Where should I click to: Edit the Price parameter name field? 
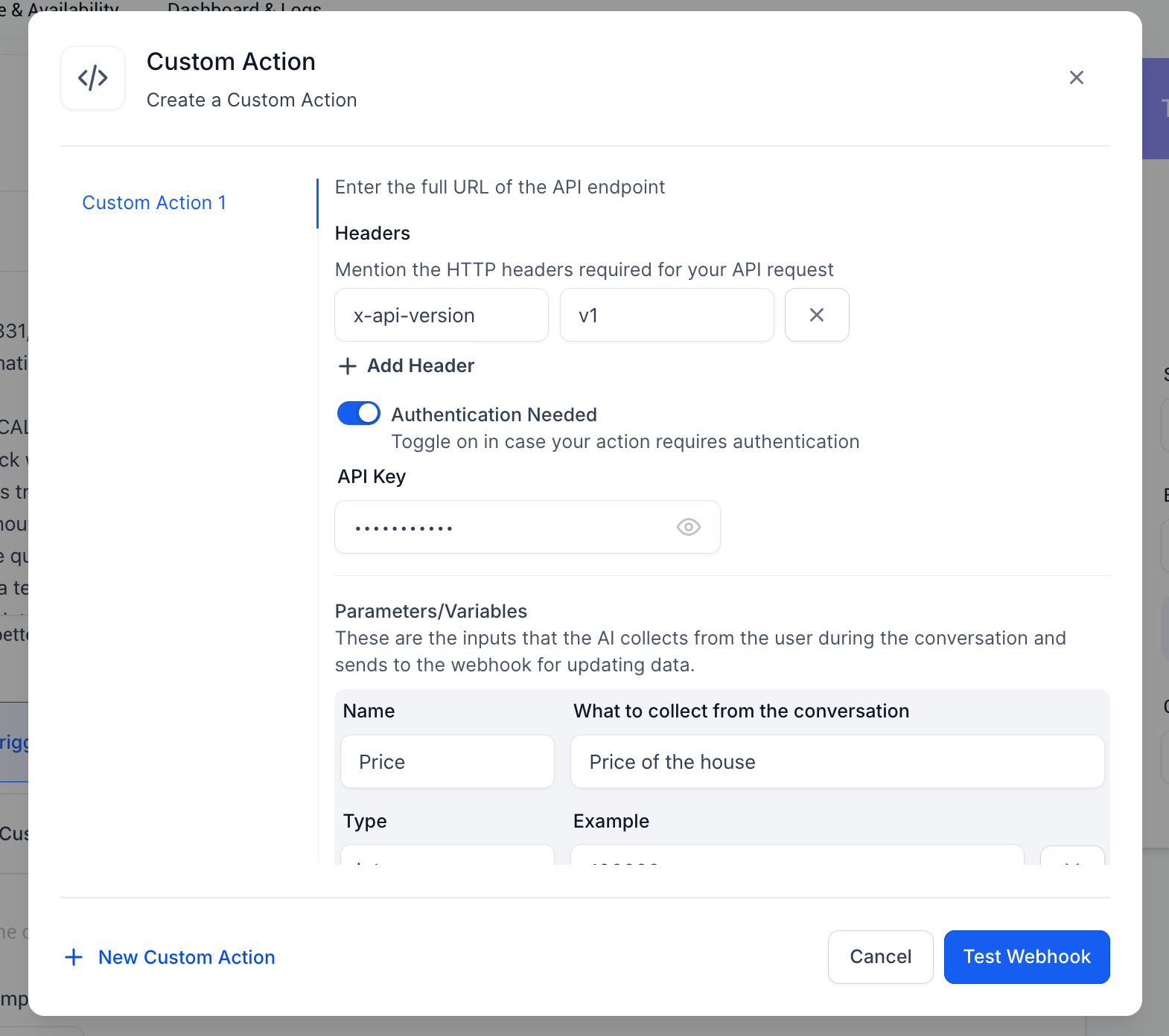[447, 761]
